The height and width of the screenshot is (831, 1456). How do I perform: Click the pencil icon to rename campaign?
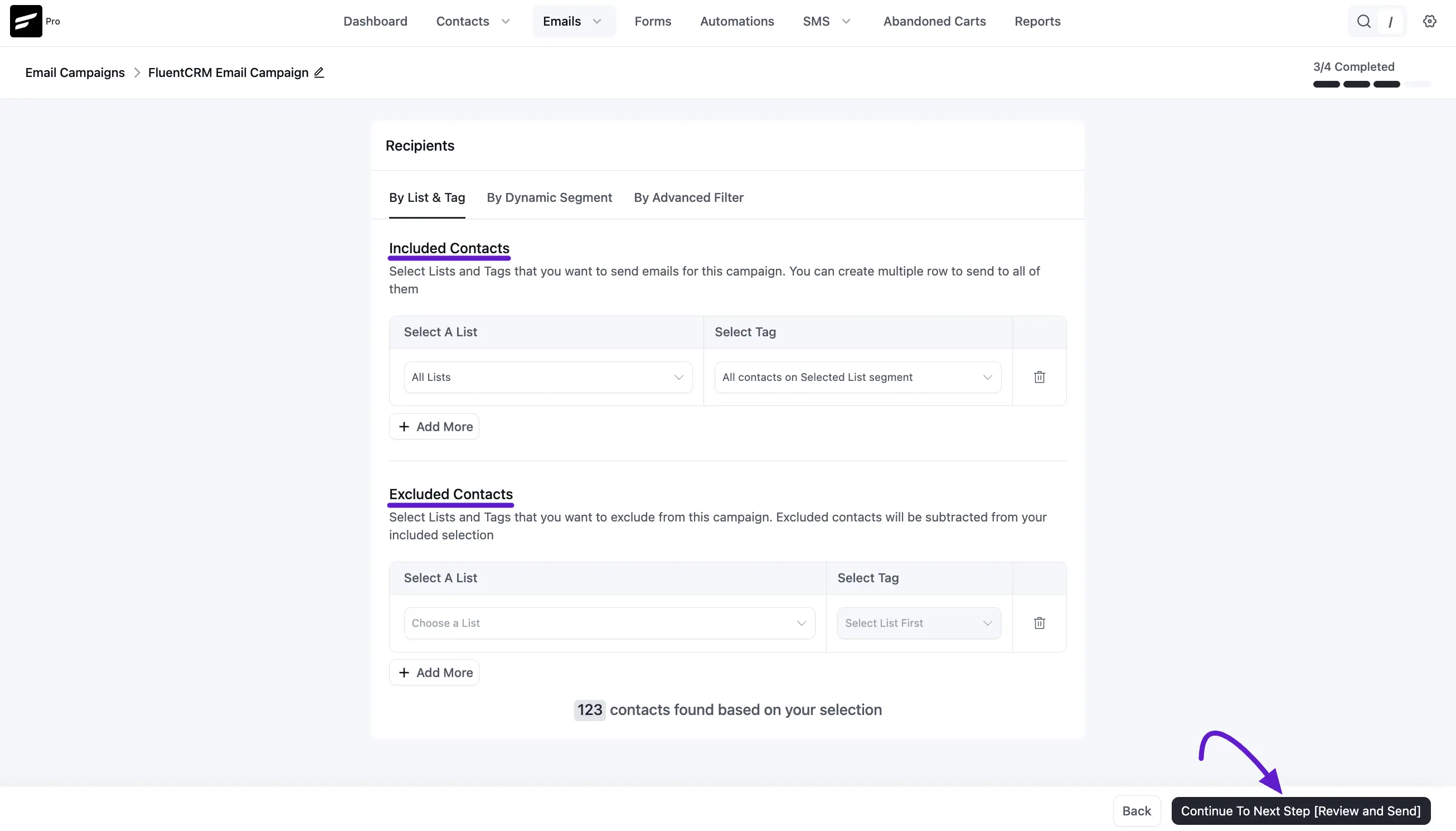click(319, 73)
